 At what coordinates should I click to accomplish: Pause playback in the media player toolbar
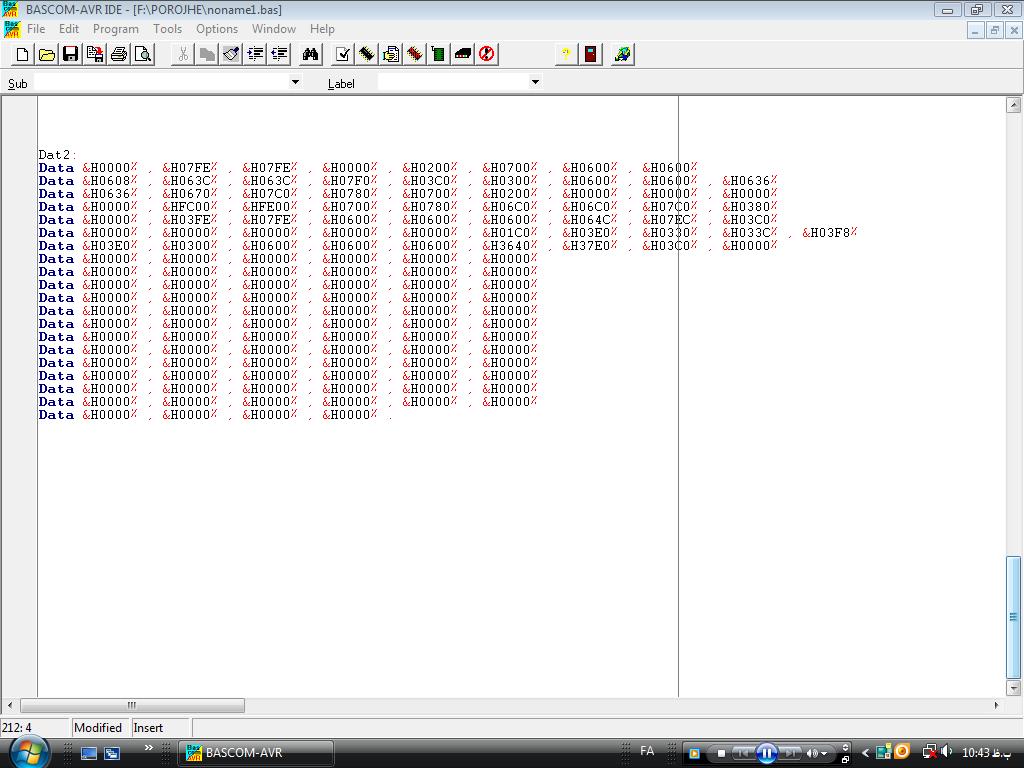[766, 753]
